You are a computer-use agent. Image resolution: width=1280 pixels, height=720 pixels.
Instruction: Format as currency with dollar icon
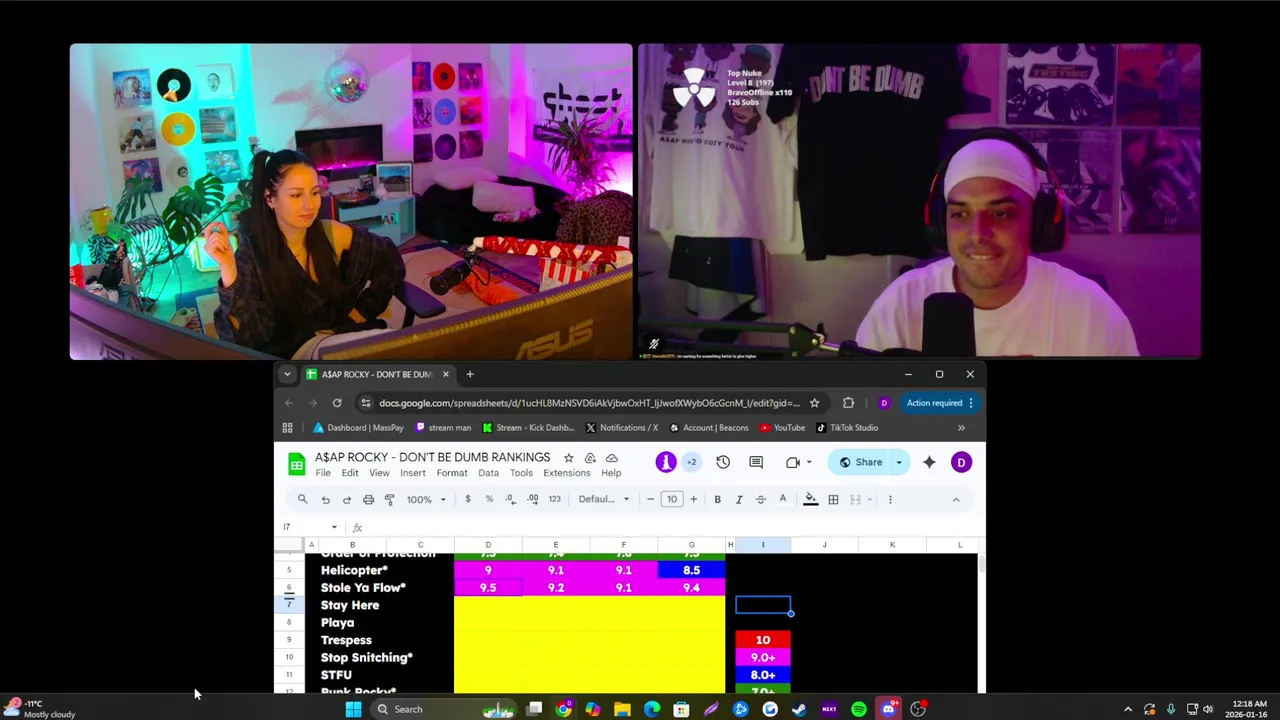click(x=467, y=499)
